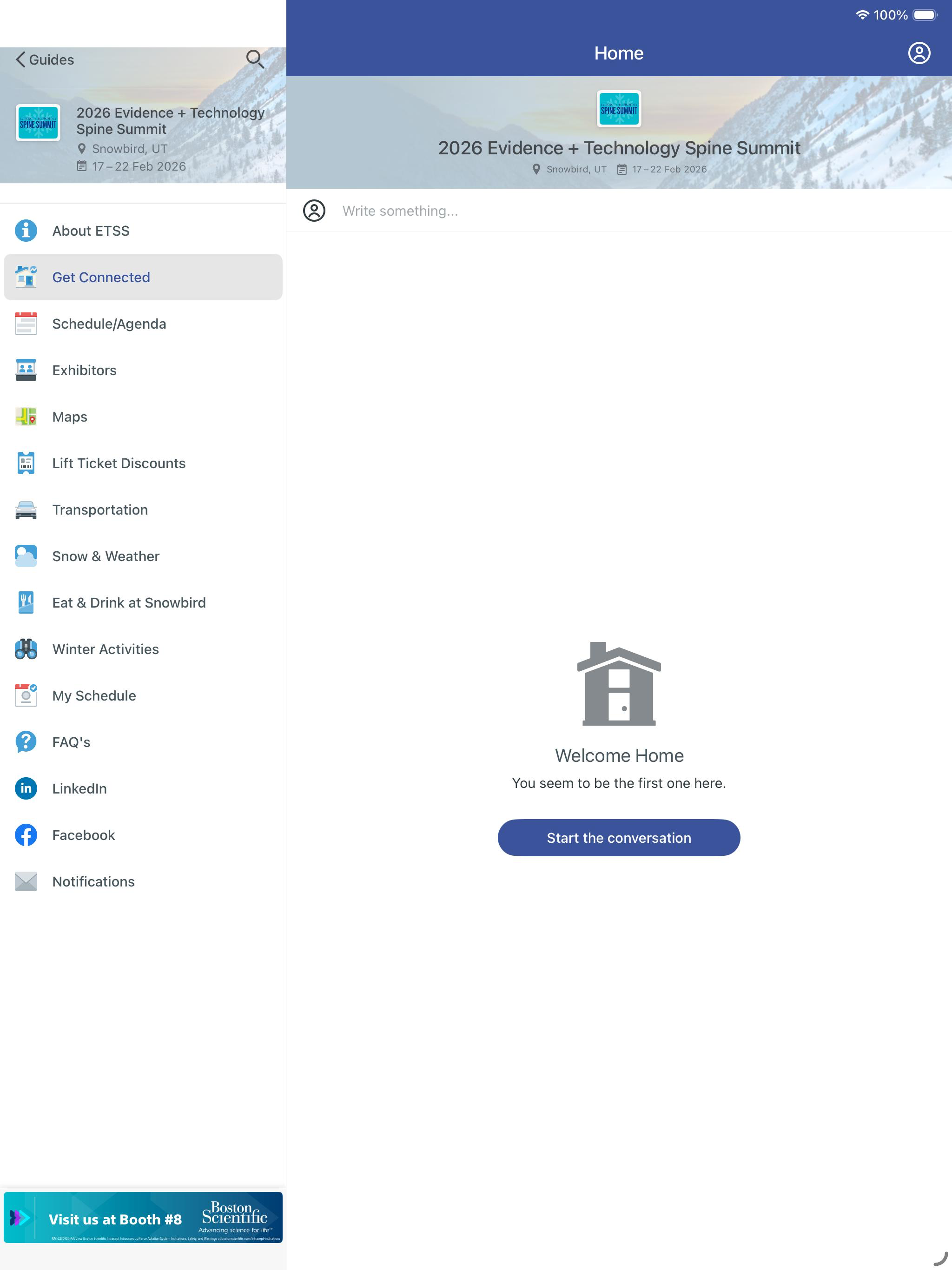Tap the Transportation car icon
The width and height of the screenshot is (952, 1270).
click(26, 510)
